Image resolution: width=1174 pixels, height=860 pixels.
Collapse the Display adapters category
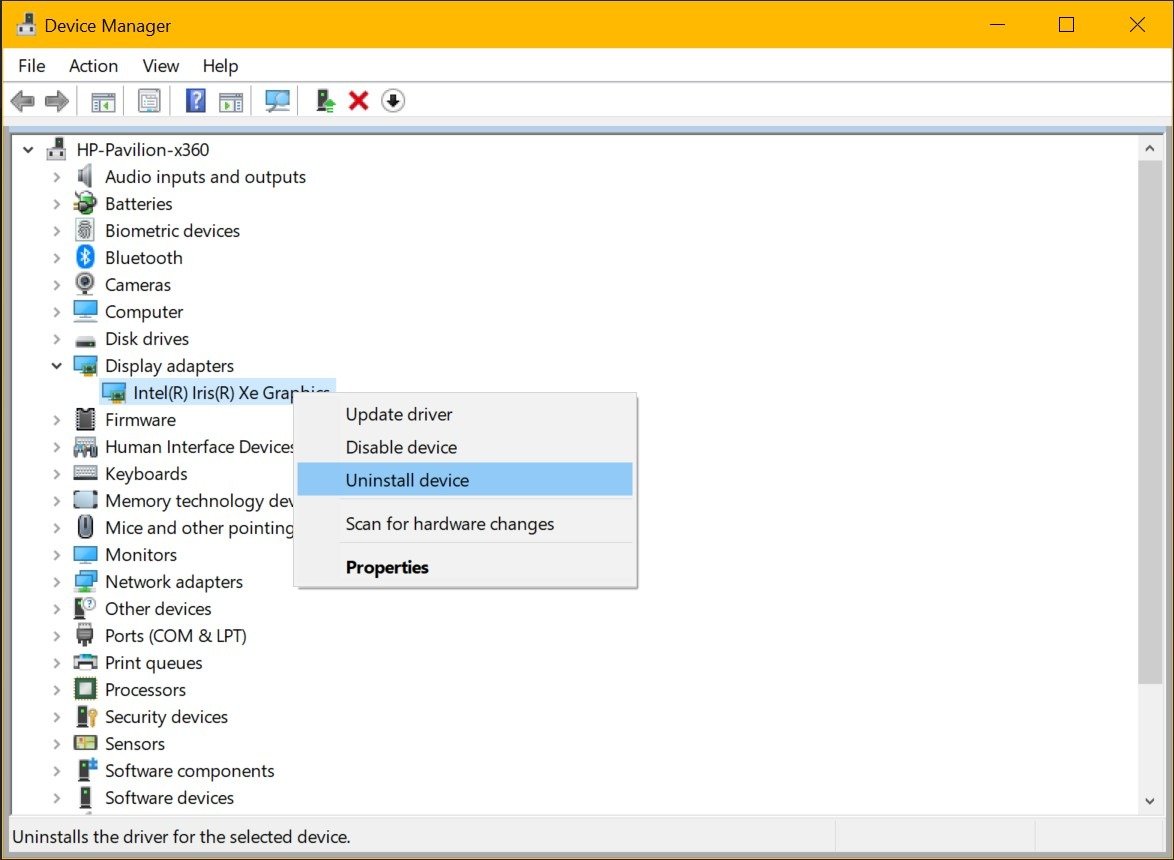[56, 366]
